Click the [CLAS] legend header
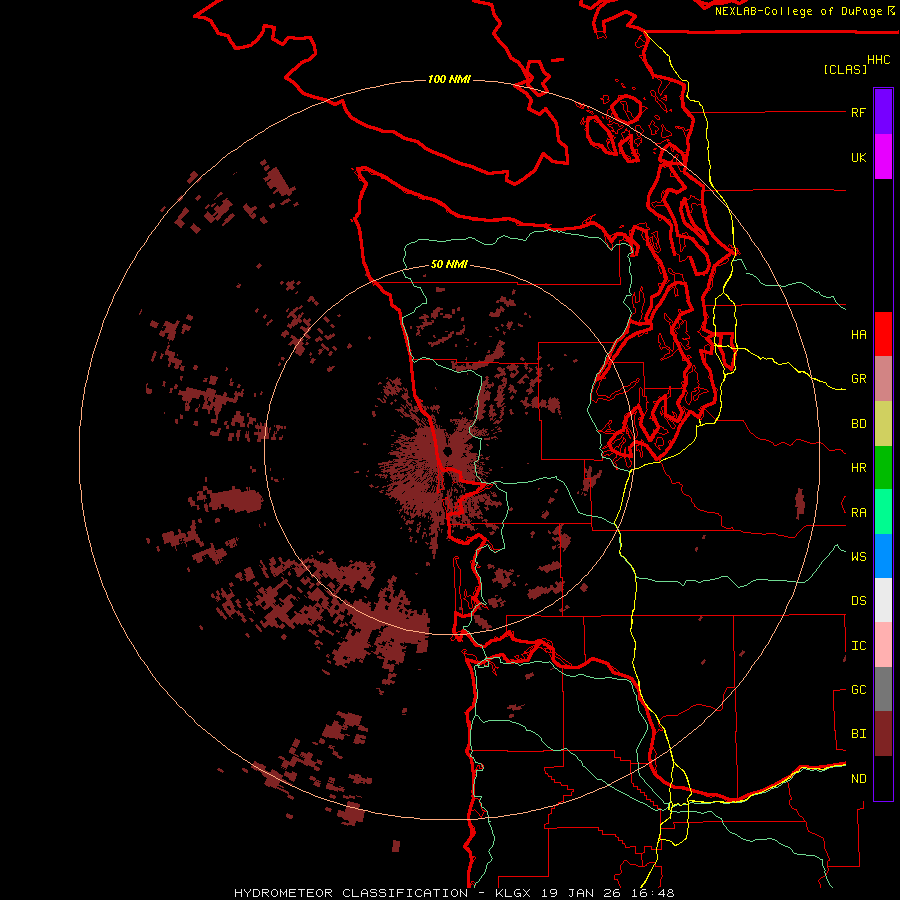Viewport: 900px width, 900px height. click(845, 69)
